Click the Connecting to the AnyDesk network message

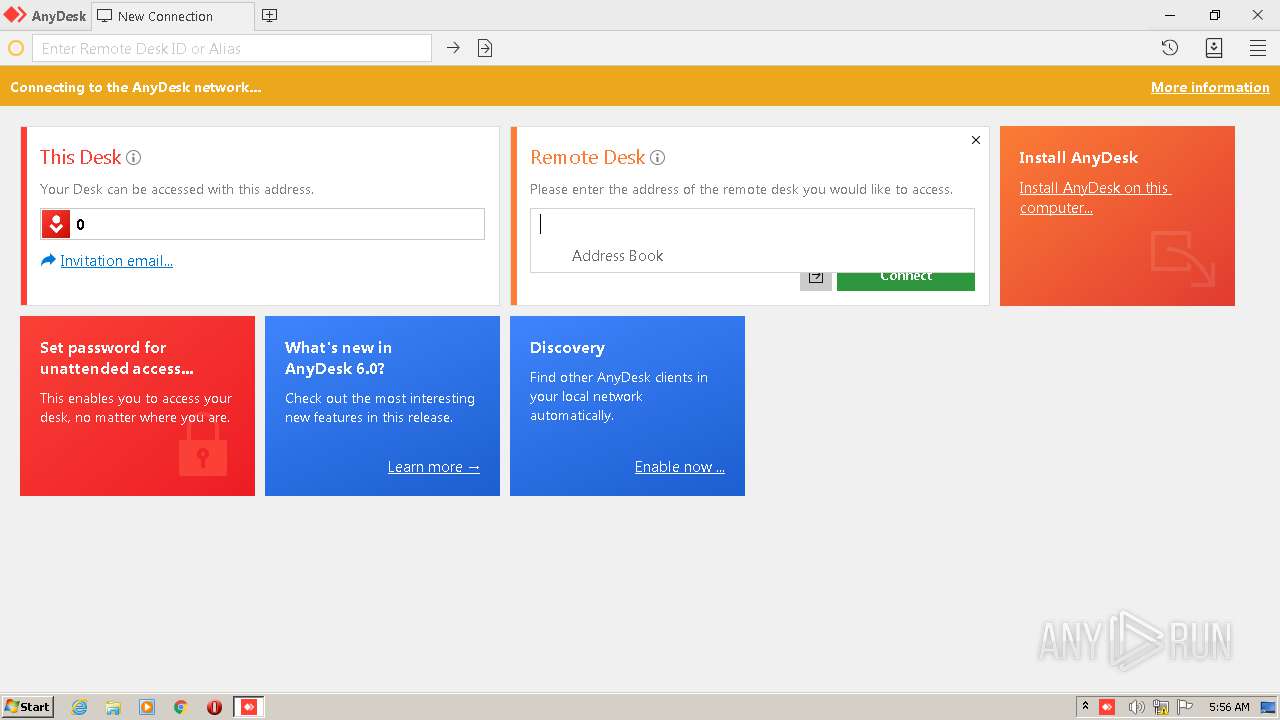coord(136,87)
